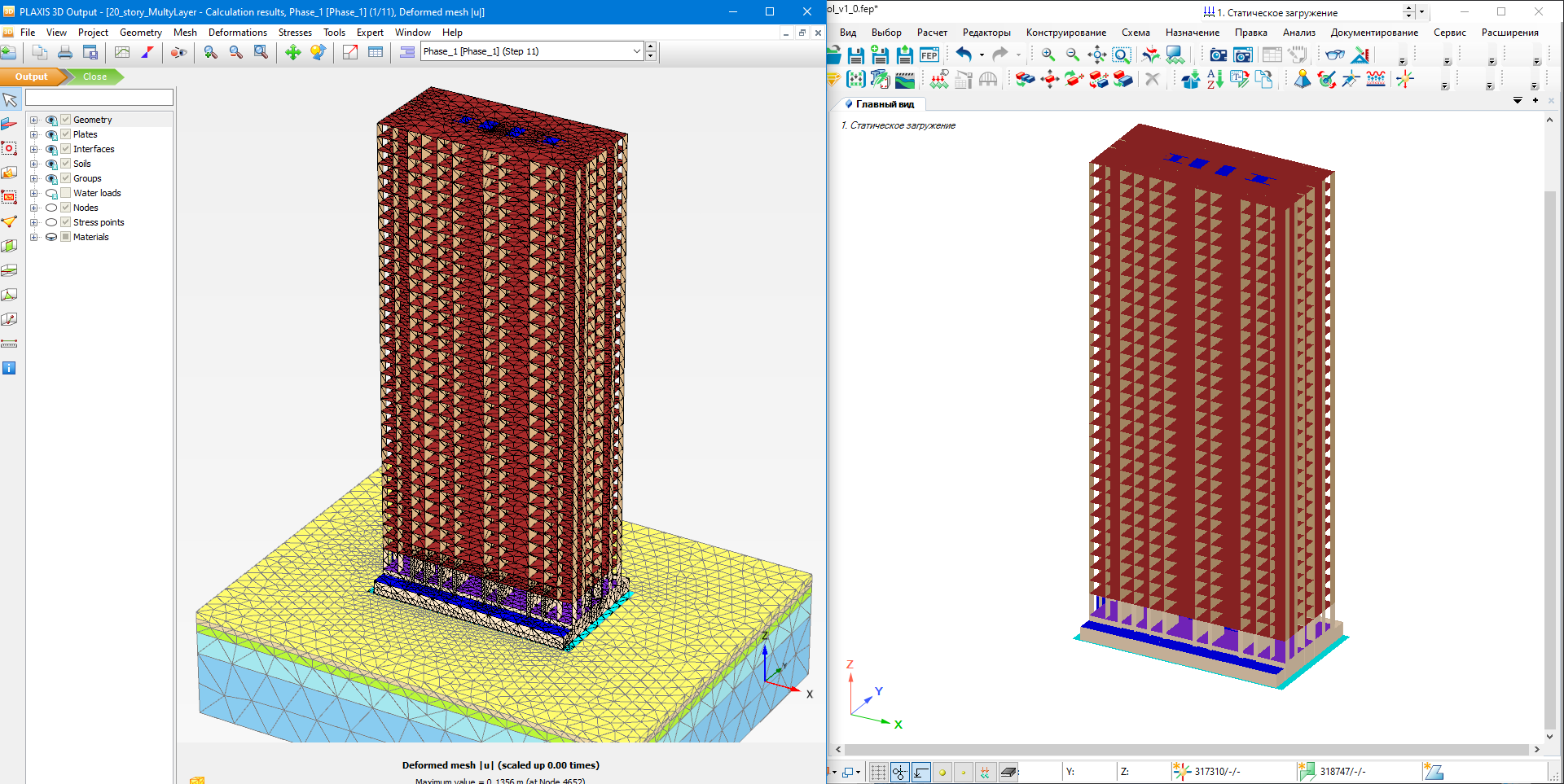Image resolution: width=1564 pixels, height=784 pixels.
Task: Open the undo history dropdown arrow in FEM toolbar
Action: pyautogui.click(x=982, y=55)
